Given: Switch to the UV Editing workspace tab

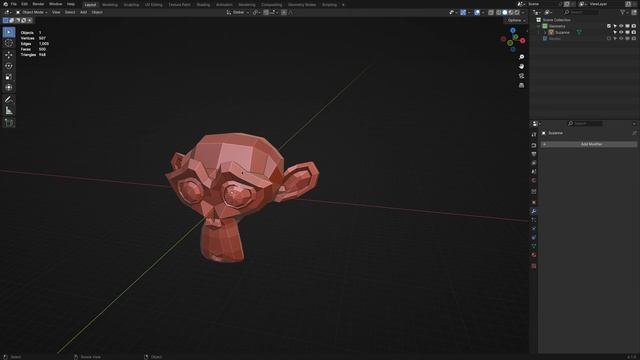Looking at the screenshot, I should pos(153,5).
